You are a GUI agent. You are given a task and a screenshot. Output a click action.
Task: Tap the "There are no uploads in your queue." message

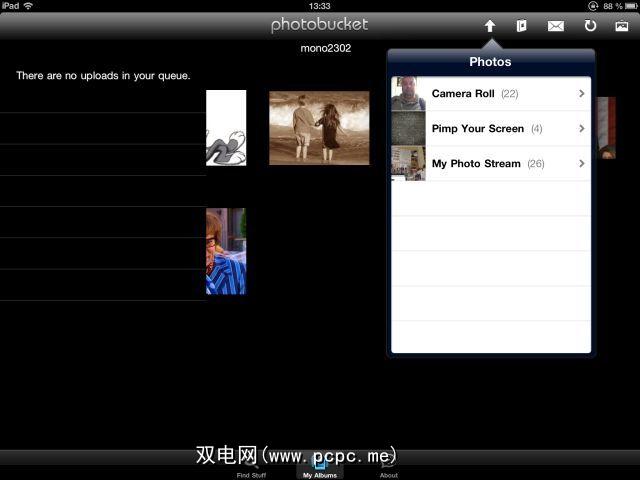click(x=103, y=76)
